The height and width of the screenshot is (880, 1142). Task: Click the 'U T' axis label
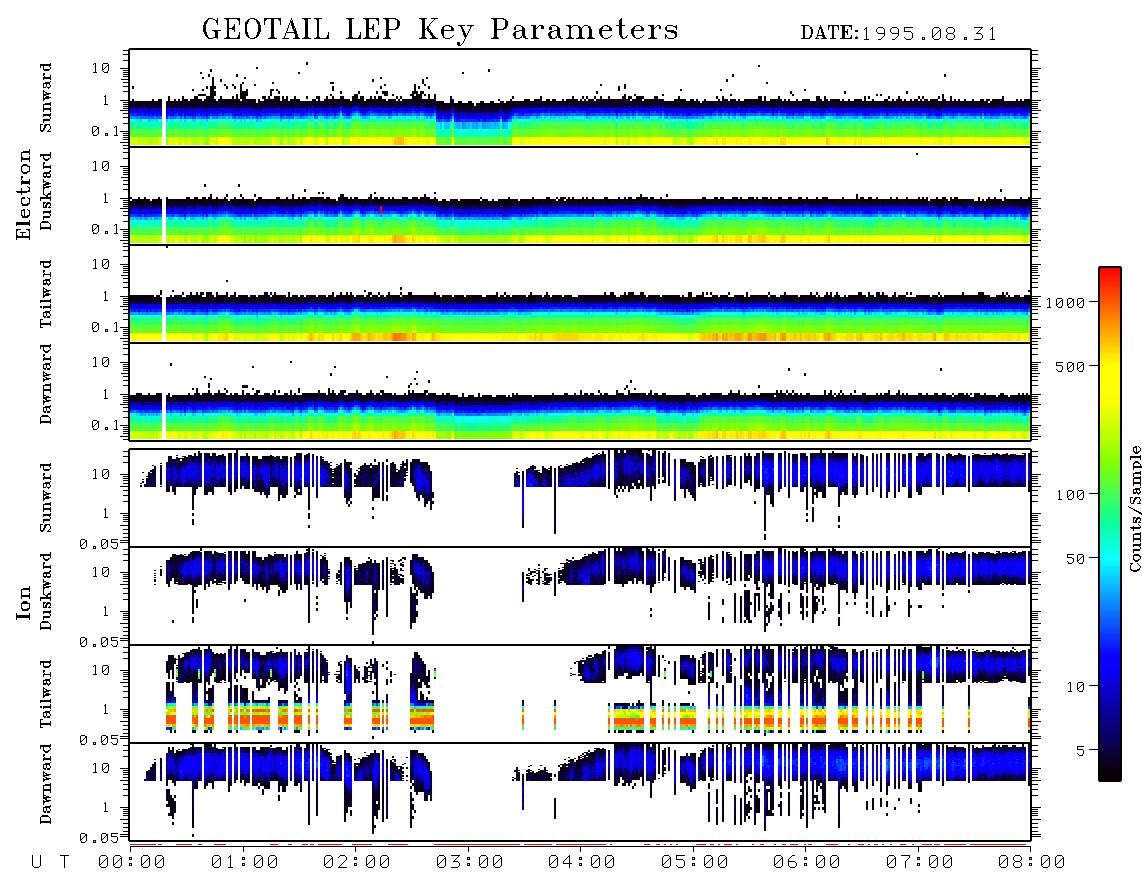click(x=51, y=862)
